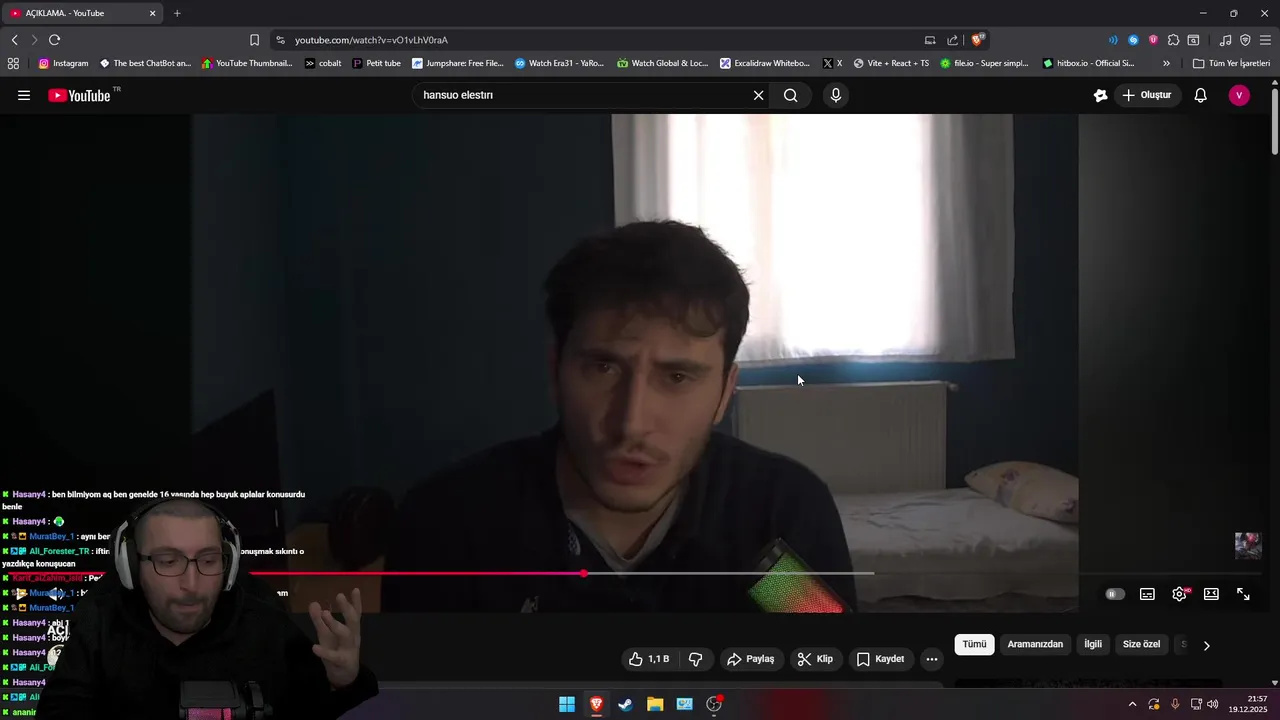Open Petit tube bookmark
The height and width of the screenshot is (720, 1280).
point(377,63)
